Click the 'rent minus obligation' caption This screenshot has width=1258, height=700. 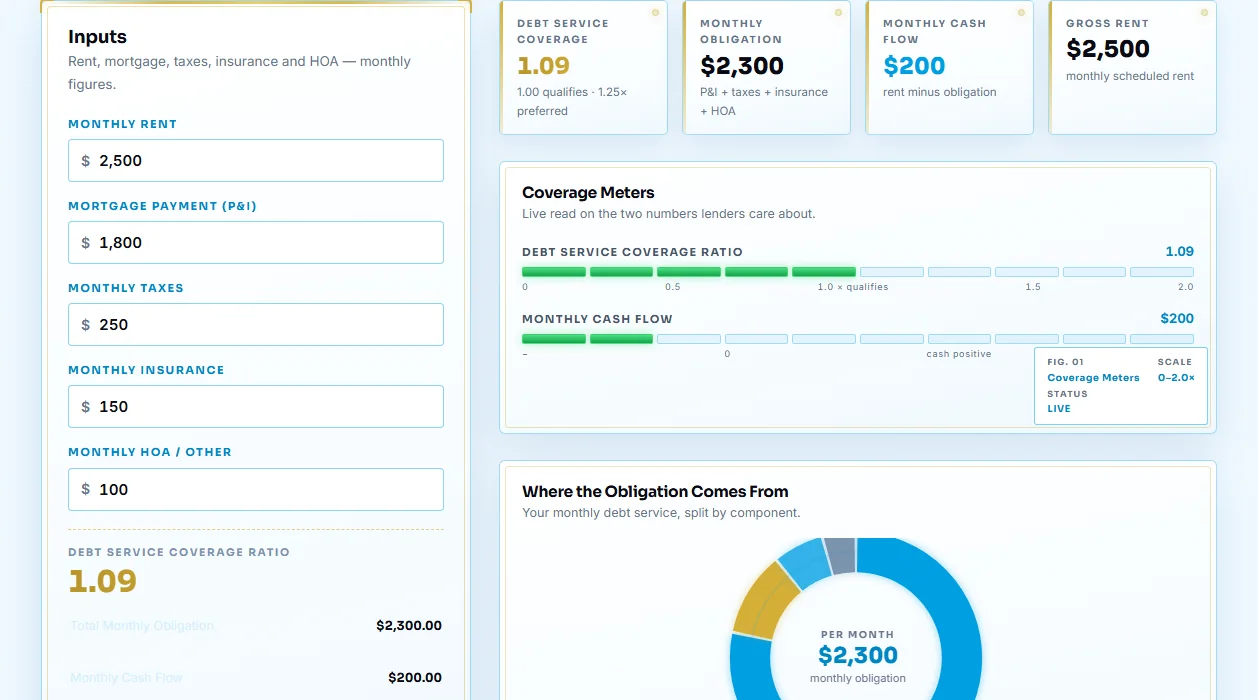coord(940,92)
